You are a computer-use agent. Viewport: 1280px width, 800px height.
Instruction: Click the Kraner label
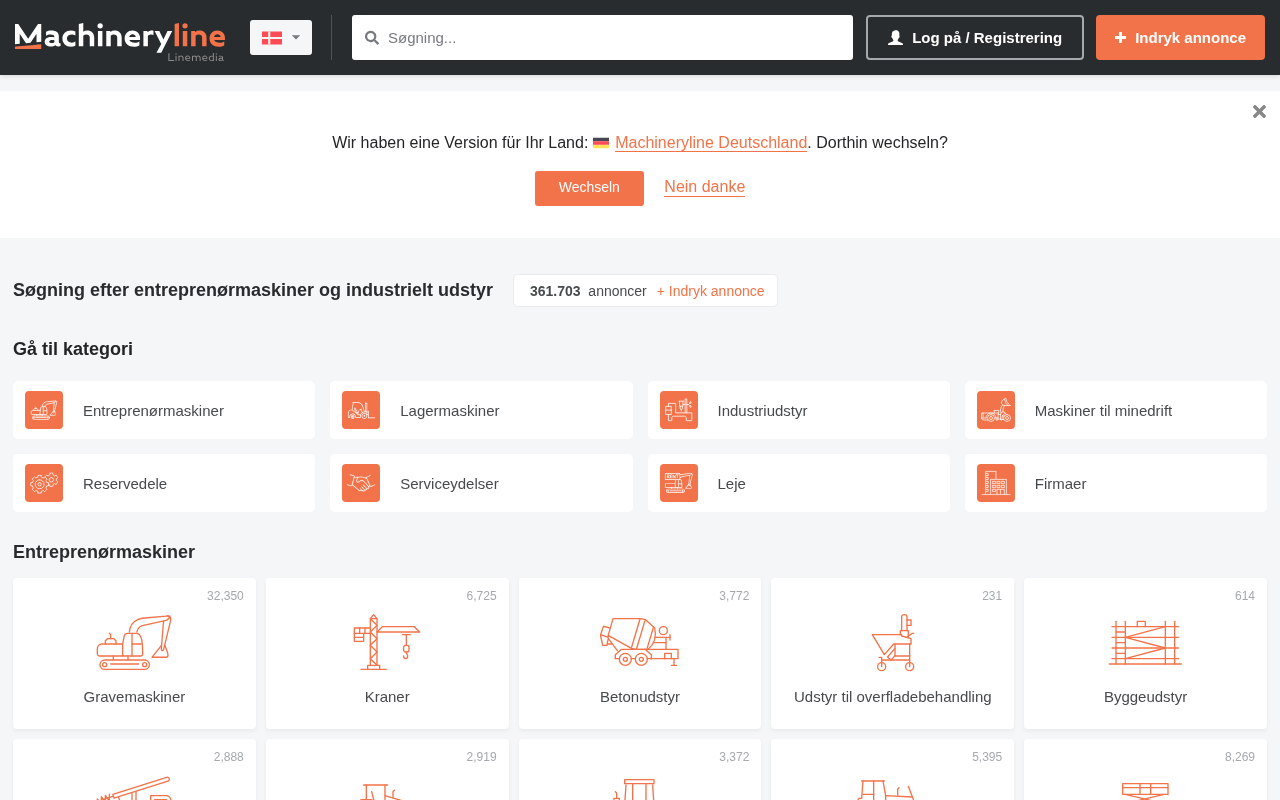click(x=387, y=697)
